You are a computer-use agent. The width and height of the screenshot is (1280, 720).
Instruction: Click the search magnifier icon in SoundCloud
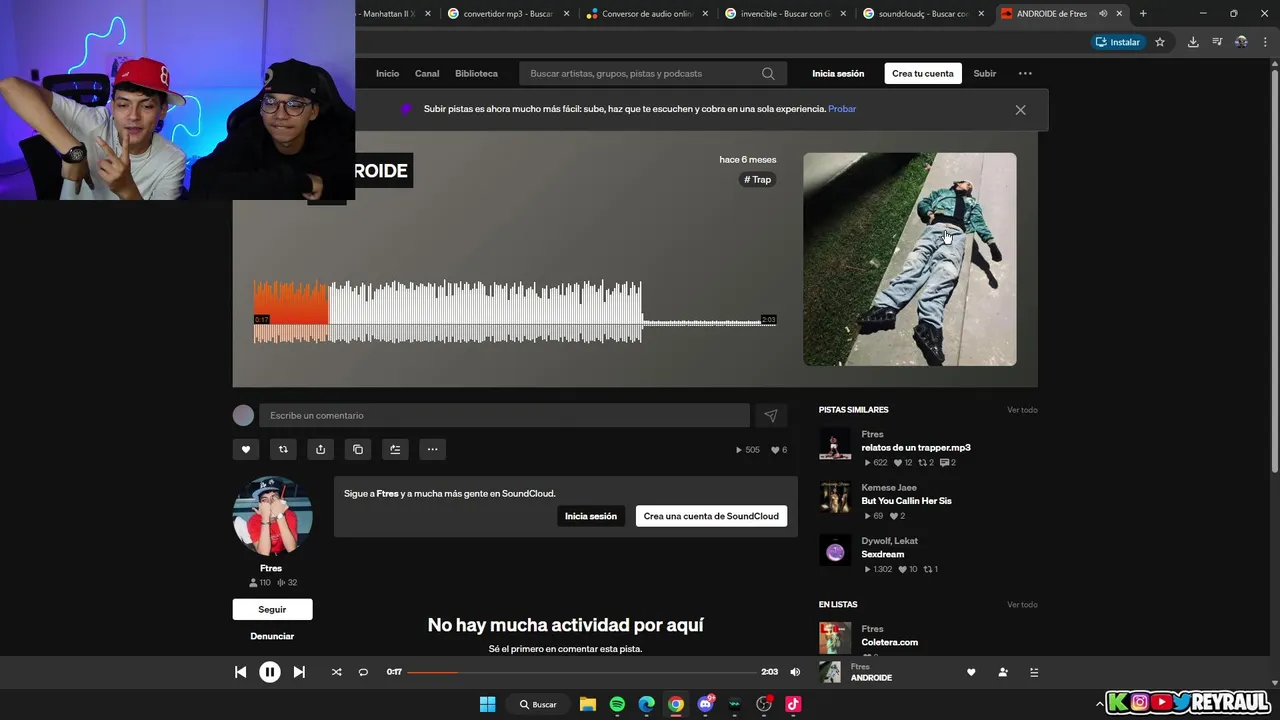pos(768,73)
